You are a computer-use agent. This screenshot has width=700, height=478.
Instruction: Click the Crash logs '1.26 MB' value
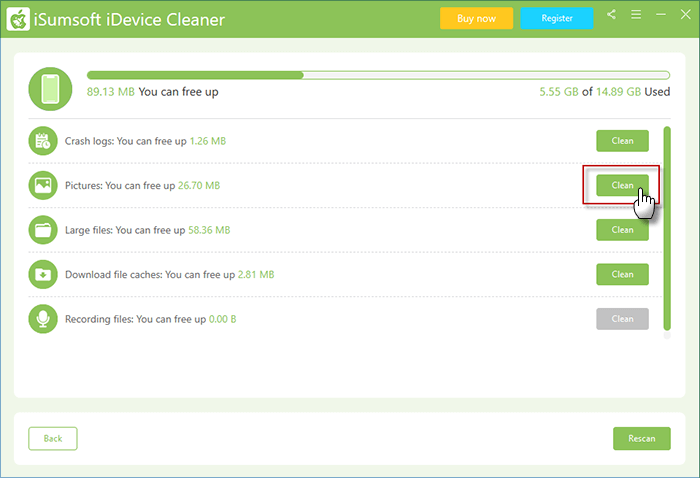click(x=208, y=141)
